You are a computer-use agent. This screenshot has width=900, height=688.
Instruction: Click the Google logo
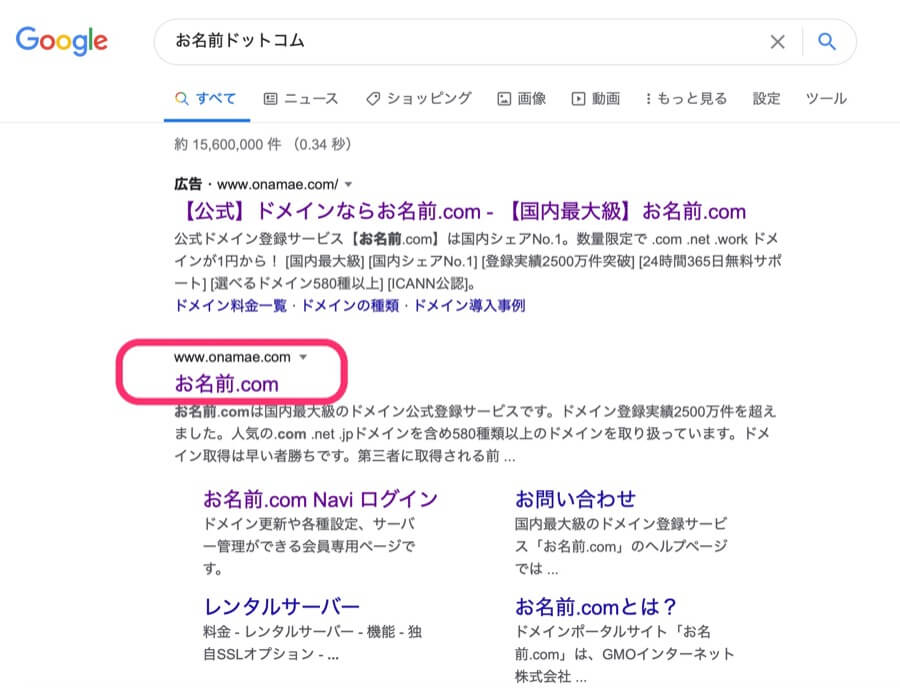(61, 41)
